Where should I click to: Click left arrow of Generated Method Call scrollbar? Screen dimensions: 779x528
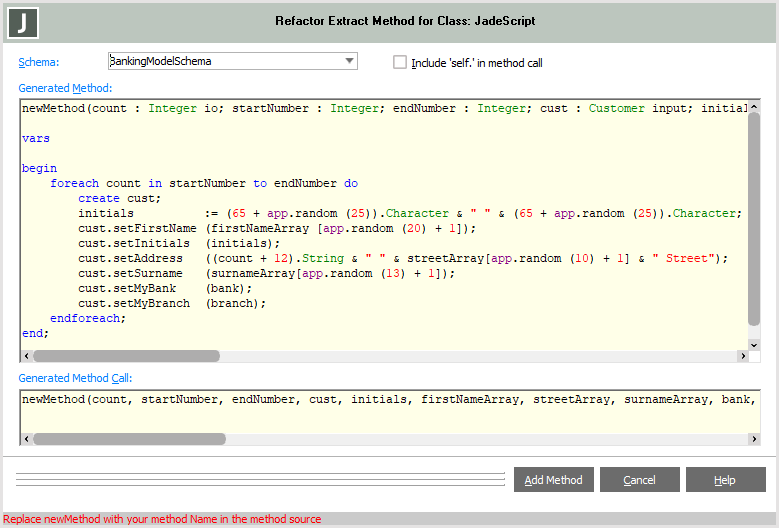[x=26, y=438]
